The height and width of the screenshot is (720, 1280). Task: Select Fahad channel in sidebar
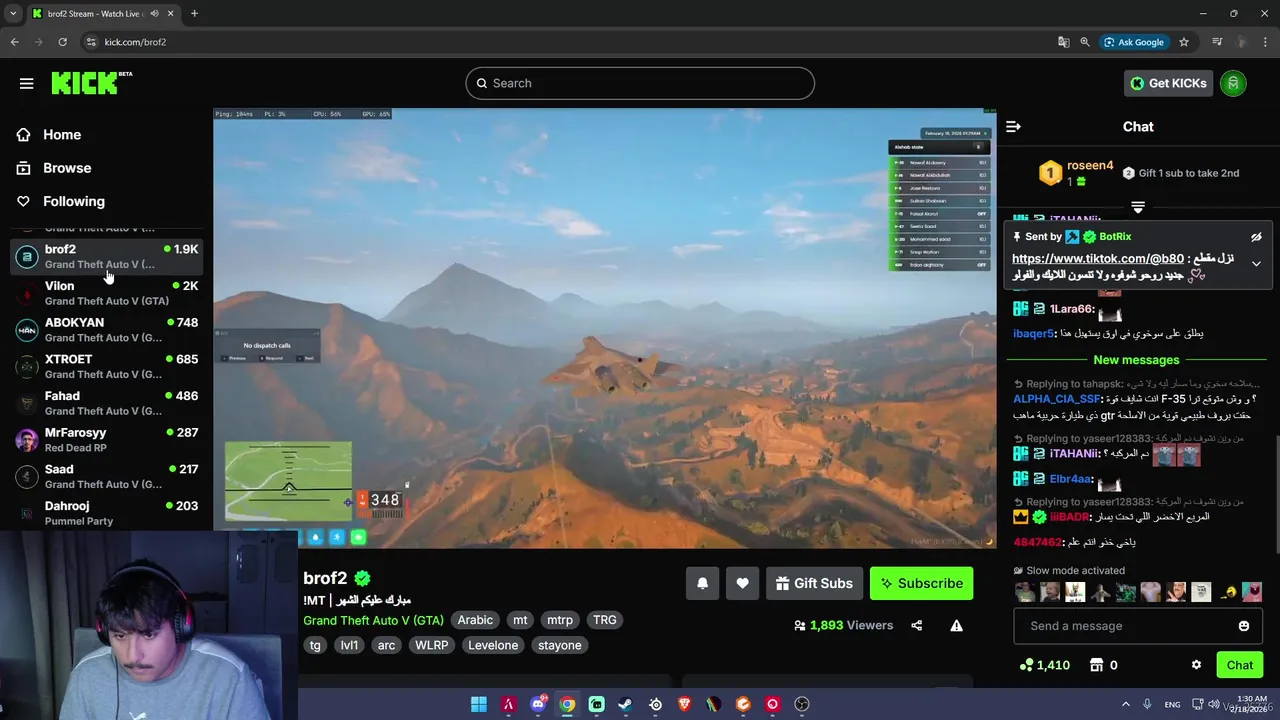(x=107, y=403)
